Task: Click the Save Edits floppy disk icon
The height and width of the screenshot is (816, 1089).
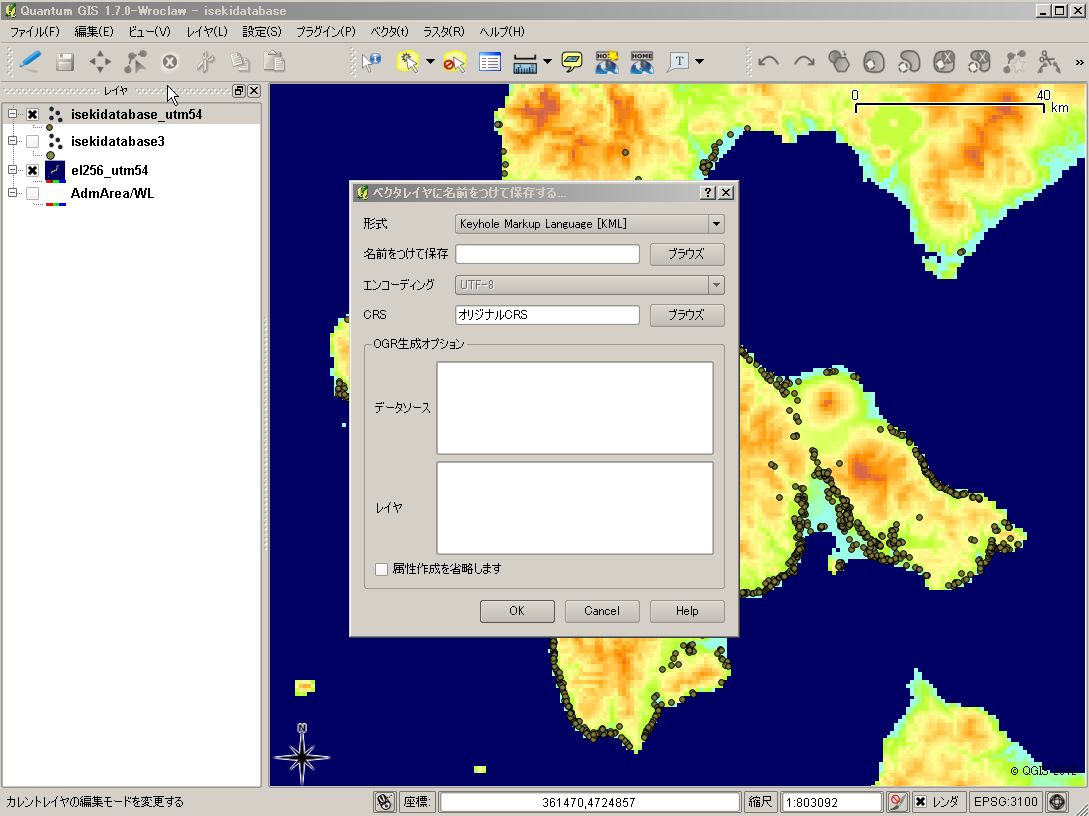Action: point(65,62)
